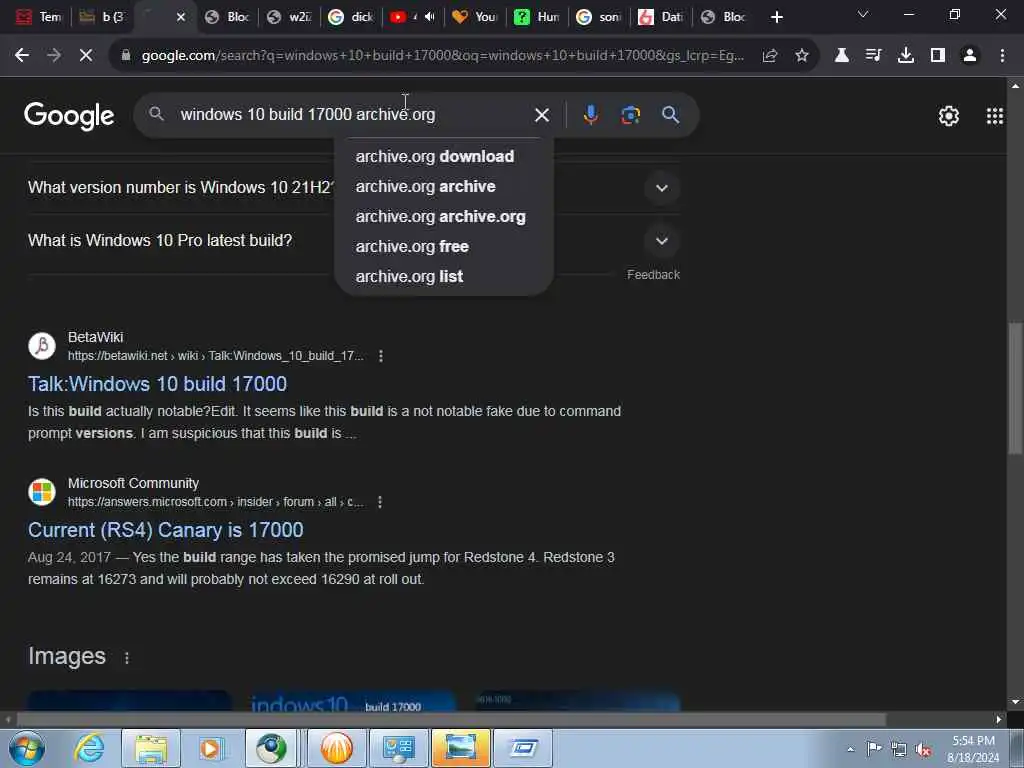Go back to the previous page
The width and height of the screenshot is (1024, 768).
22,56
